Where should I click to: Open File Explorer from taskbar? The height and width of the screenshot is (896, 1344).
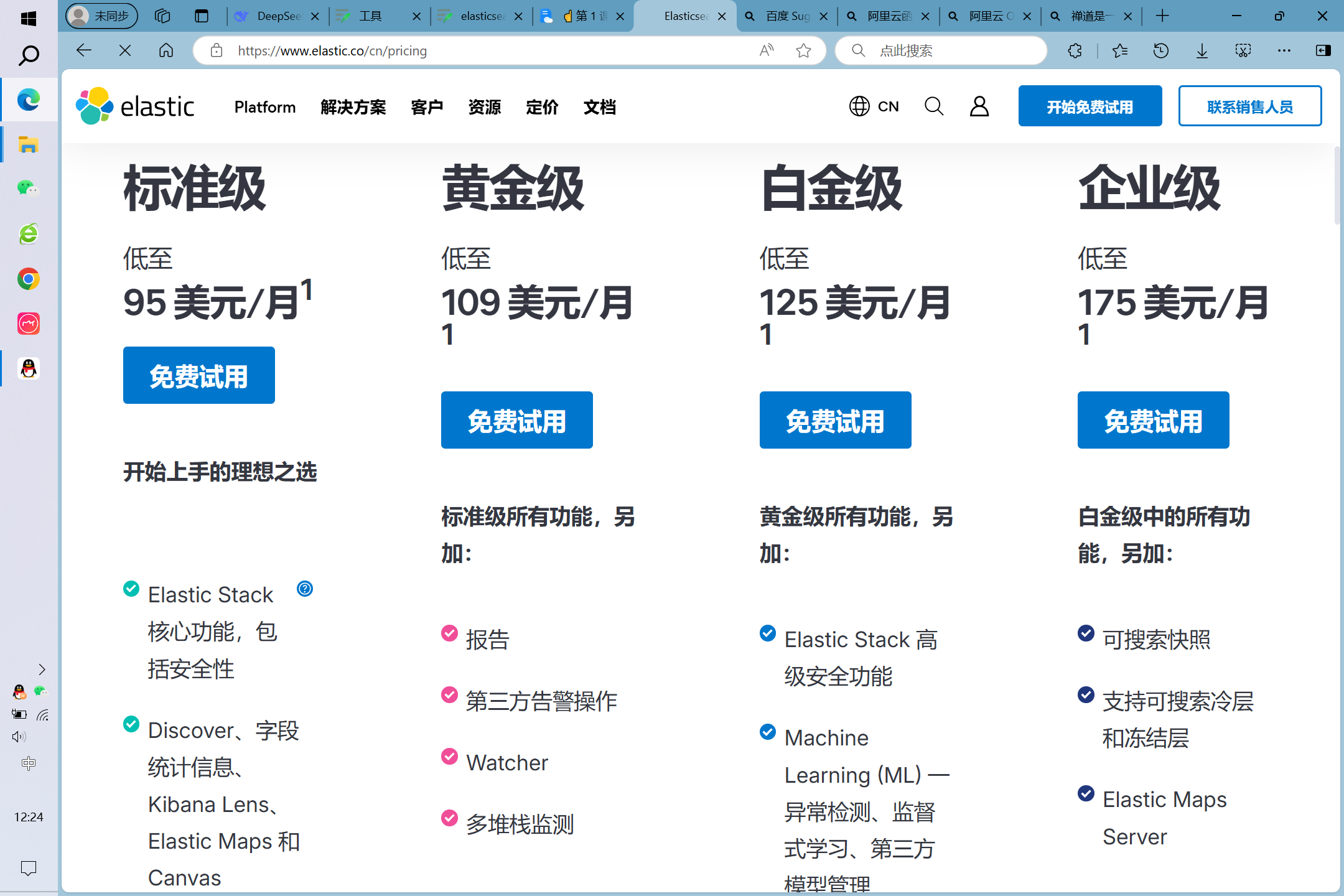(x=29, y=144)
